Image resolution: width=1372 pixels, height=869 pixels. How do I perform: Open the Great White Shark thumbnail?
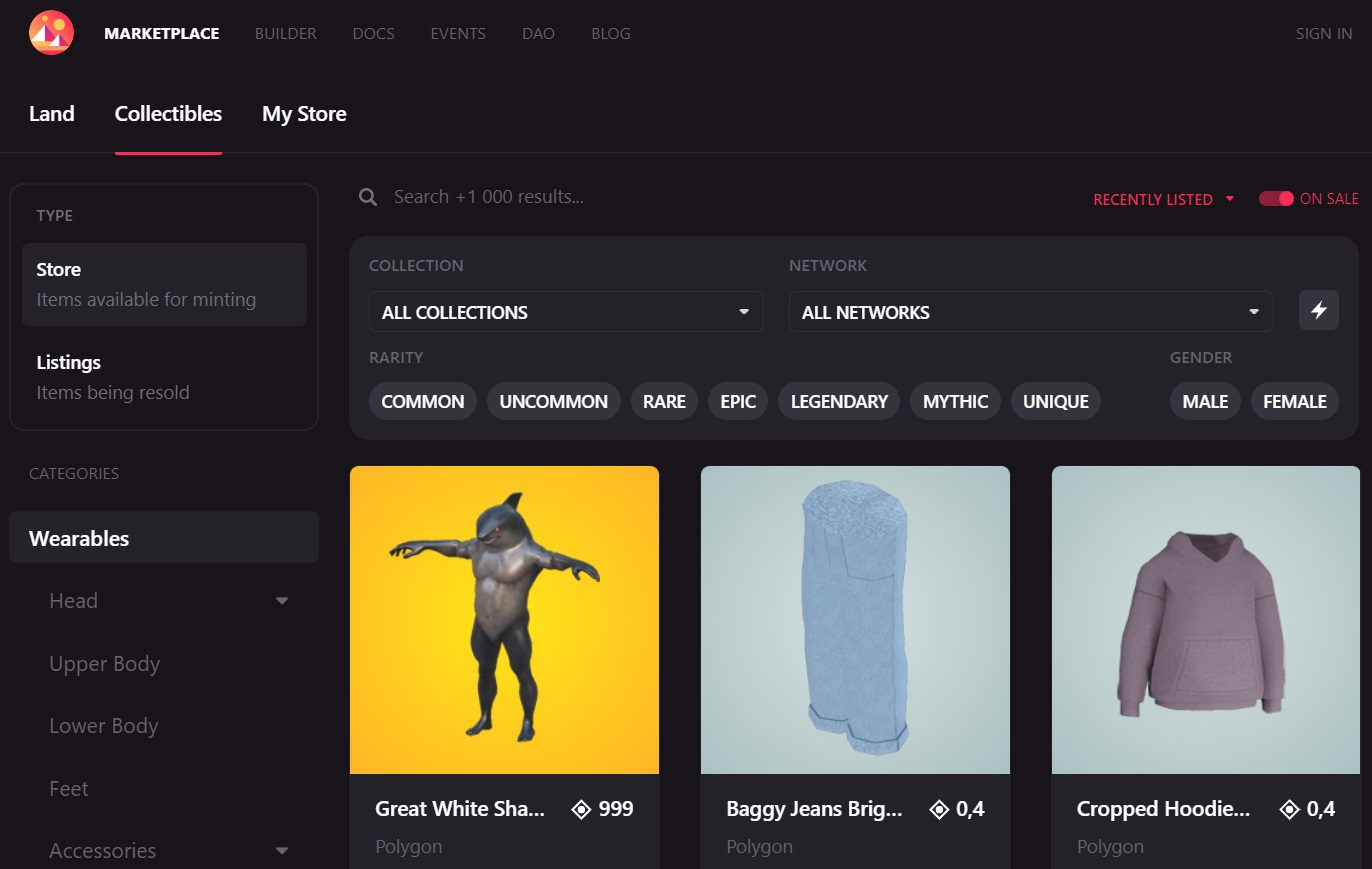click(x=504, y=620)
